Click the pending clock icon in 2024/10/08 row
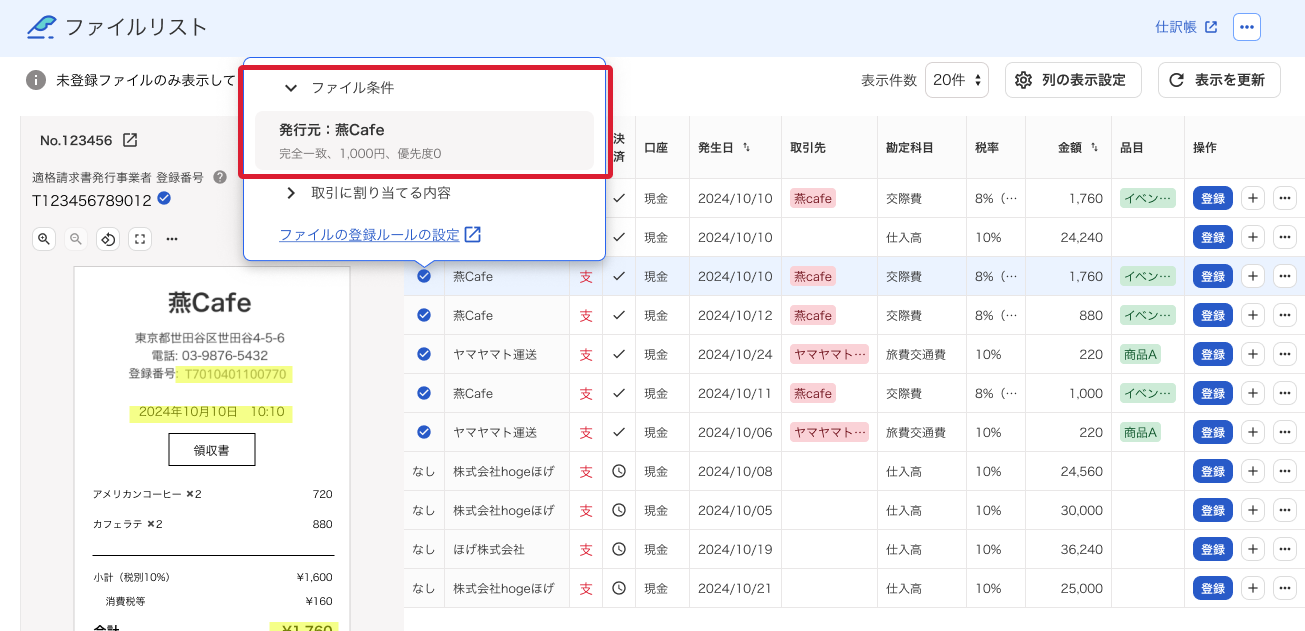The width and height of the screenshot is (1305, 631). click(619, 471)
